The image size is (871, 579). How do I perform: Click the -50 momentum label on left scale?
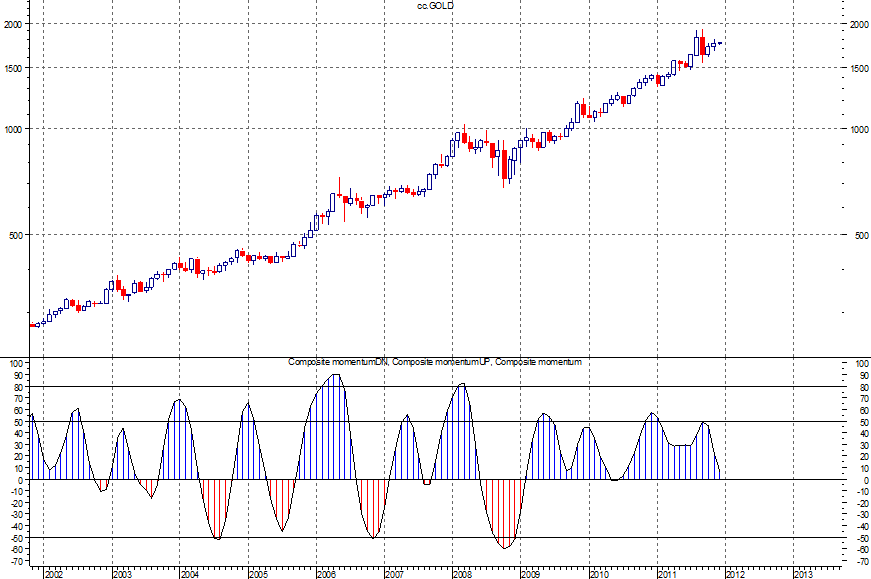pos(16,538)
